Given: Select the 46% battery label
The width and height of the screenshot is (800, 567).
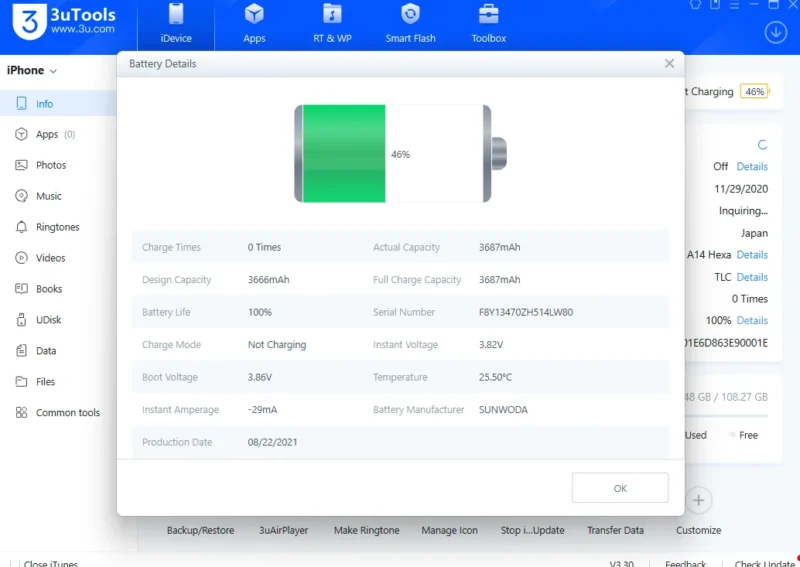Looking at the screenshot, I should (401, 154).
